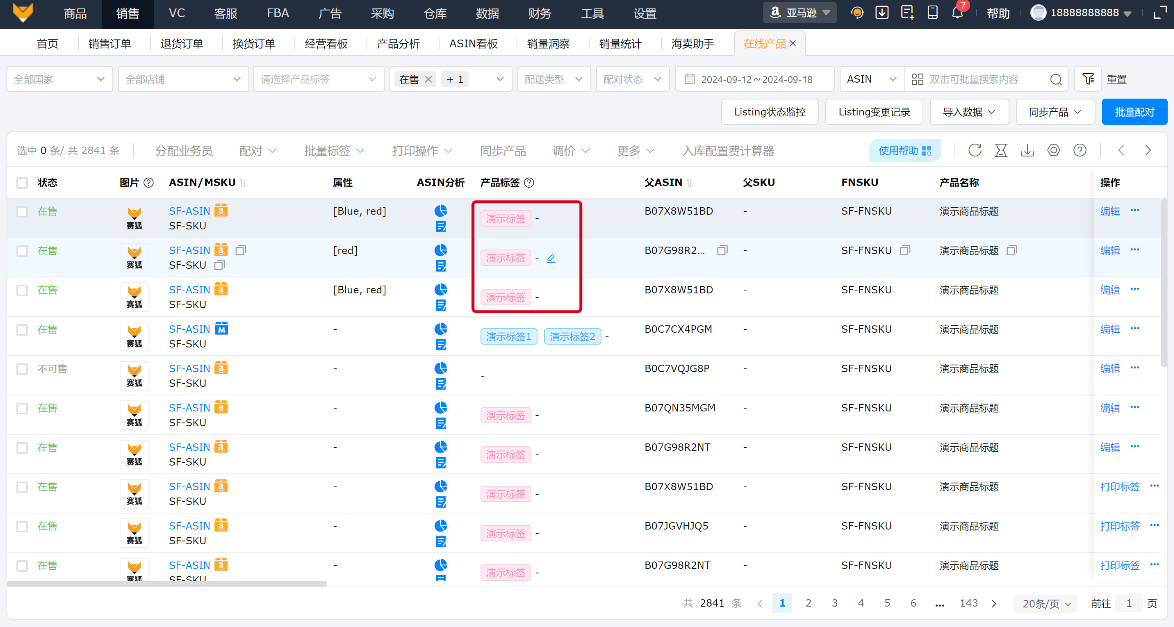Open ASIN analysis pie chart in first row
Viewport: 1174px width, 627px height.
(x=441, y=211)
